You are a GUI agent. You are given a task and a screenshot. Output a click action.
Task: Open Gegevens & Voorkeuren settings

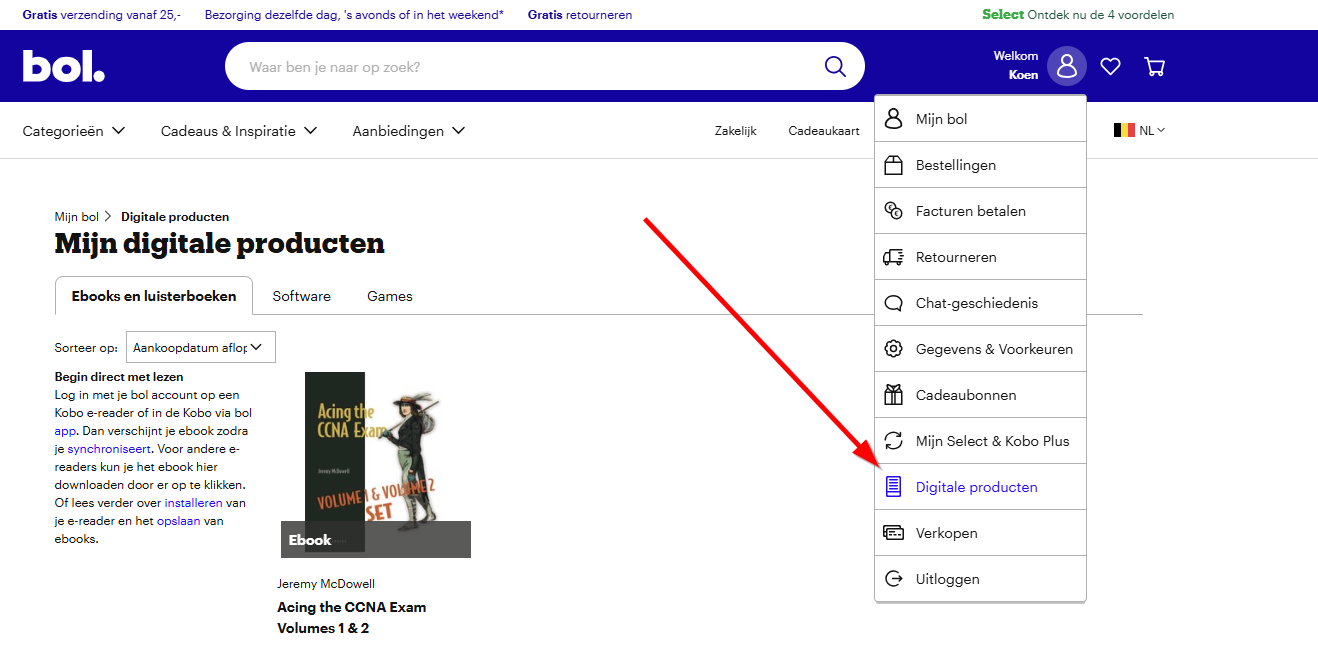(993, 349)
